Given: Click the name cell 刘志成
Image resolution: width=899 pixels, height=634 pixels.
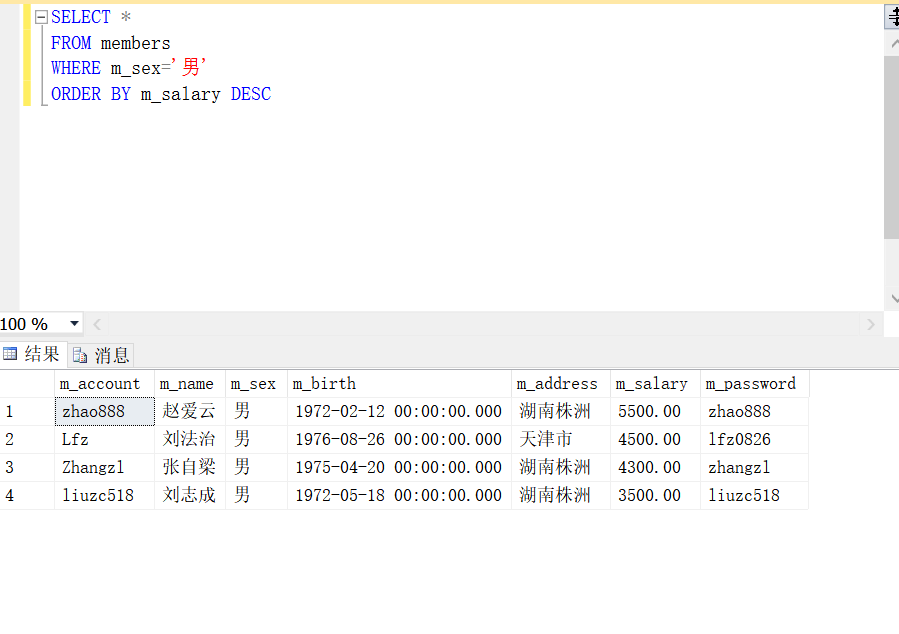Looking at the screenshot, I should click(x=190, y=495).
